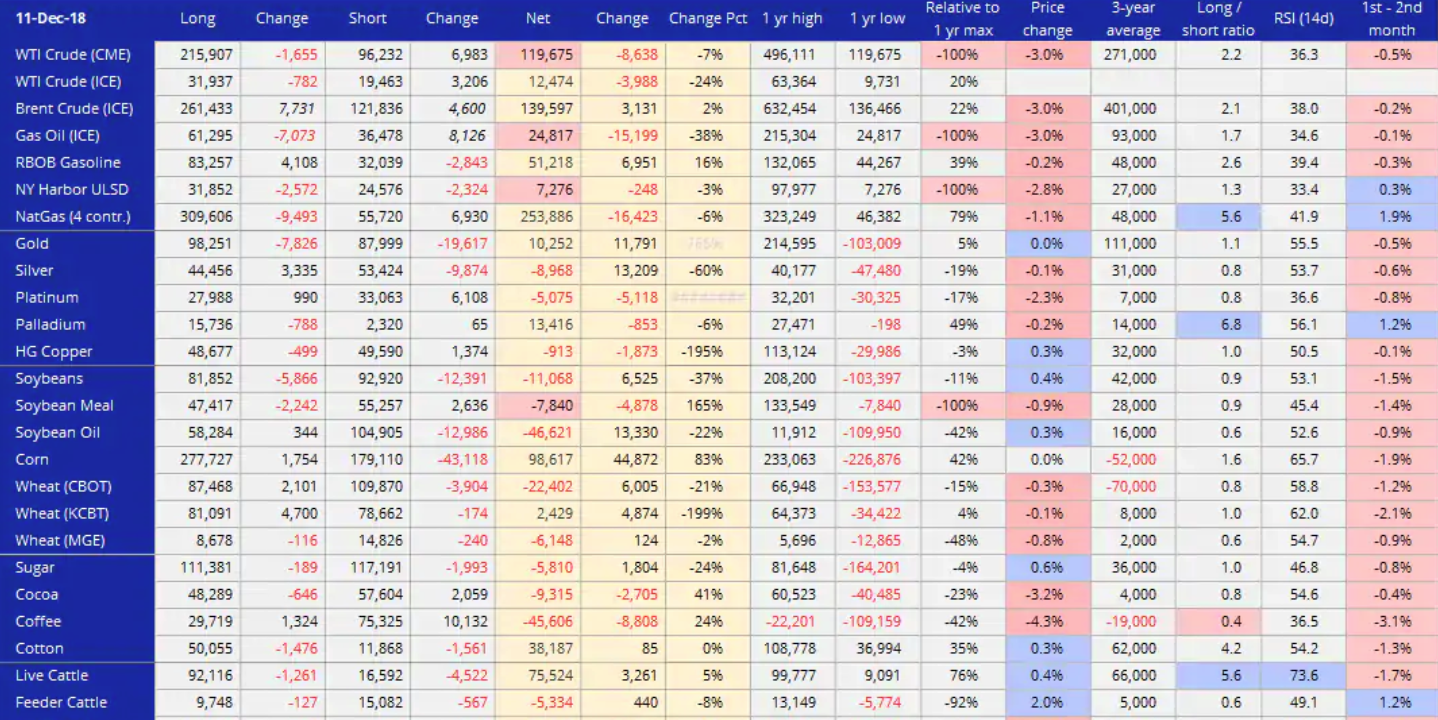Click the Coffee price change cell -4.3%
This screenshot has width=1438, height=720.
click(1047, 621)
